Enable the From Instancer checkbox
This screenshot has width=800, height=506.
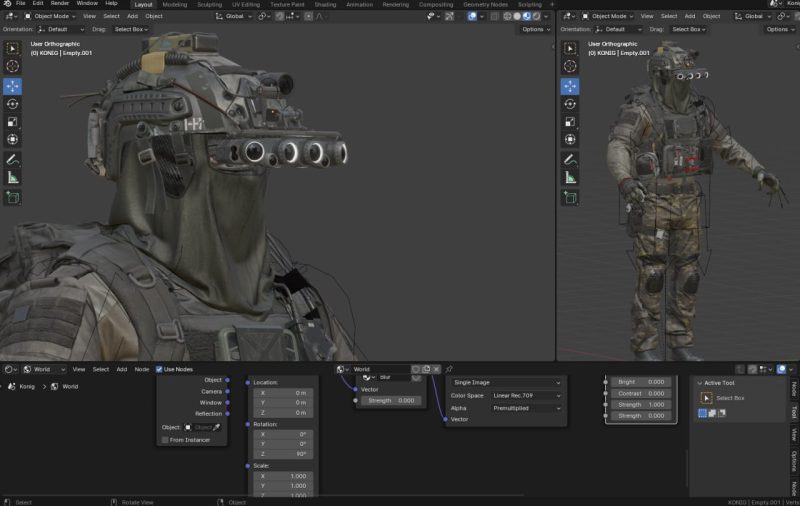click(x=164, y=440)
